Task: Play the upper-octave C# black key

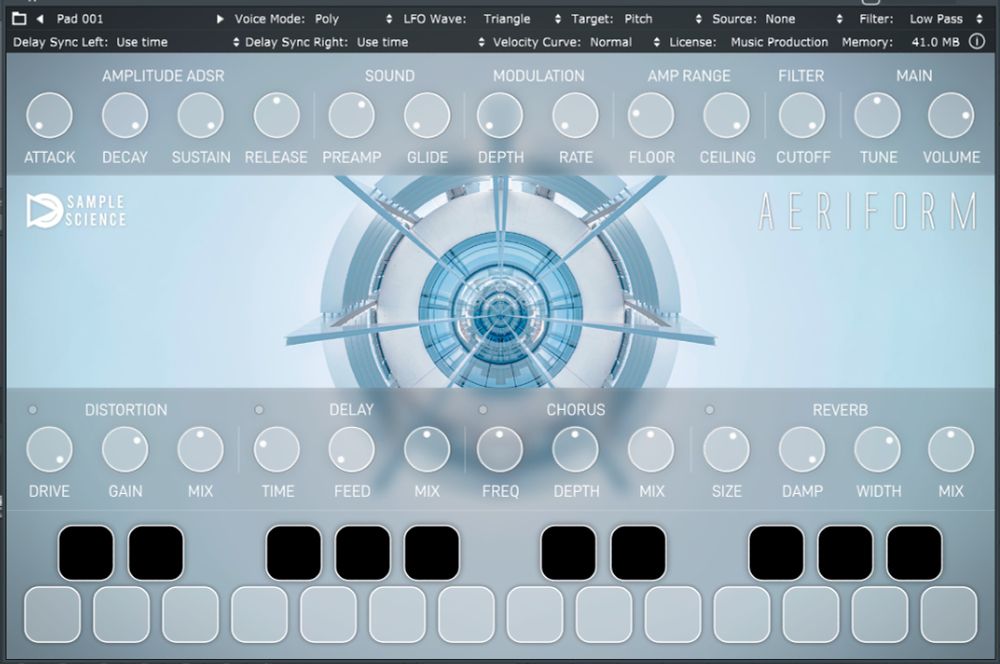Action: point(569,553)
